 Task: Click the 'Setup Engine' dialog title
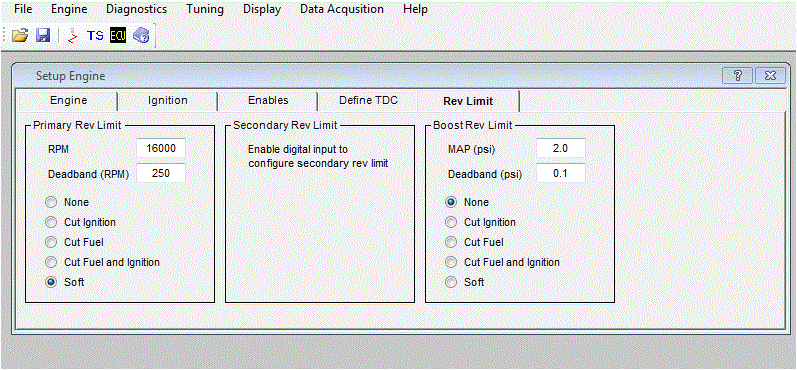71,76
